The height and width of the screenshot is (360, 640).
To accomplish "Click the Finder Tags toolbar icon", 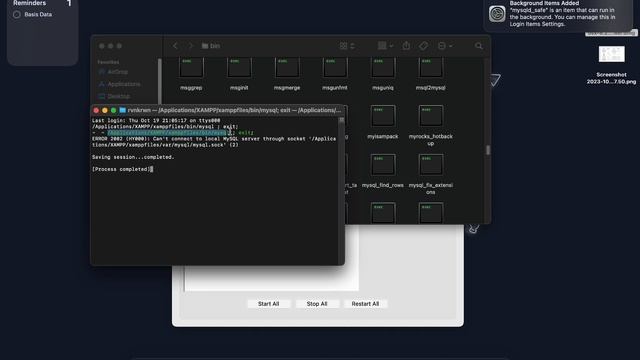I will point(424,46).
